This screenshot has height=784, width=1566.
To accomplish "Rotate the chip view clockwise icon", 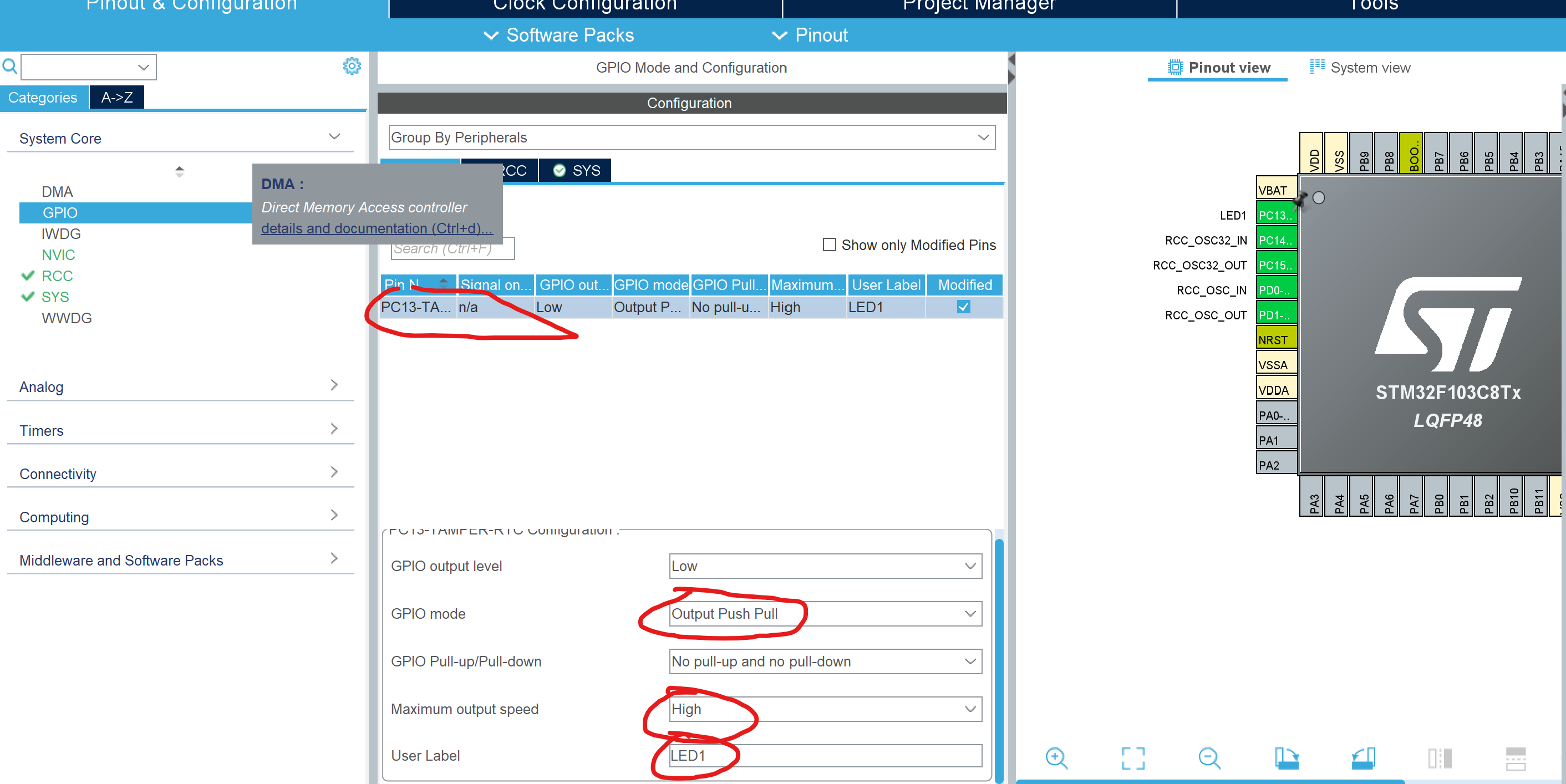I will pos(1286,758).
